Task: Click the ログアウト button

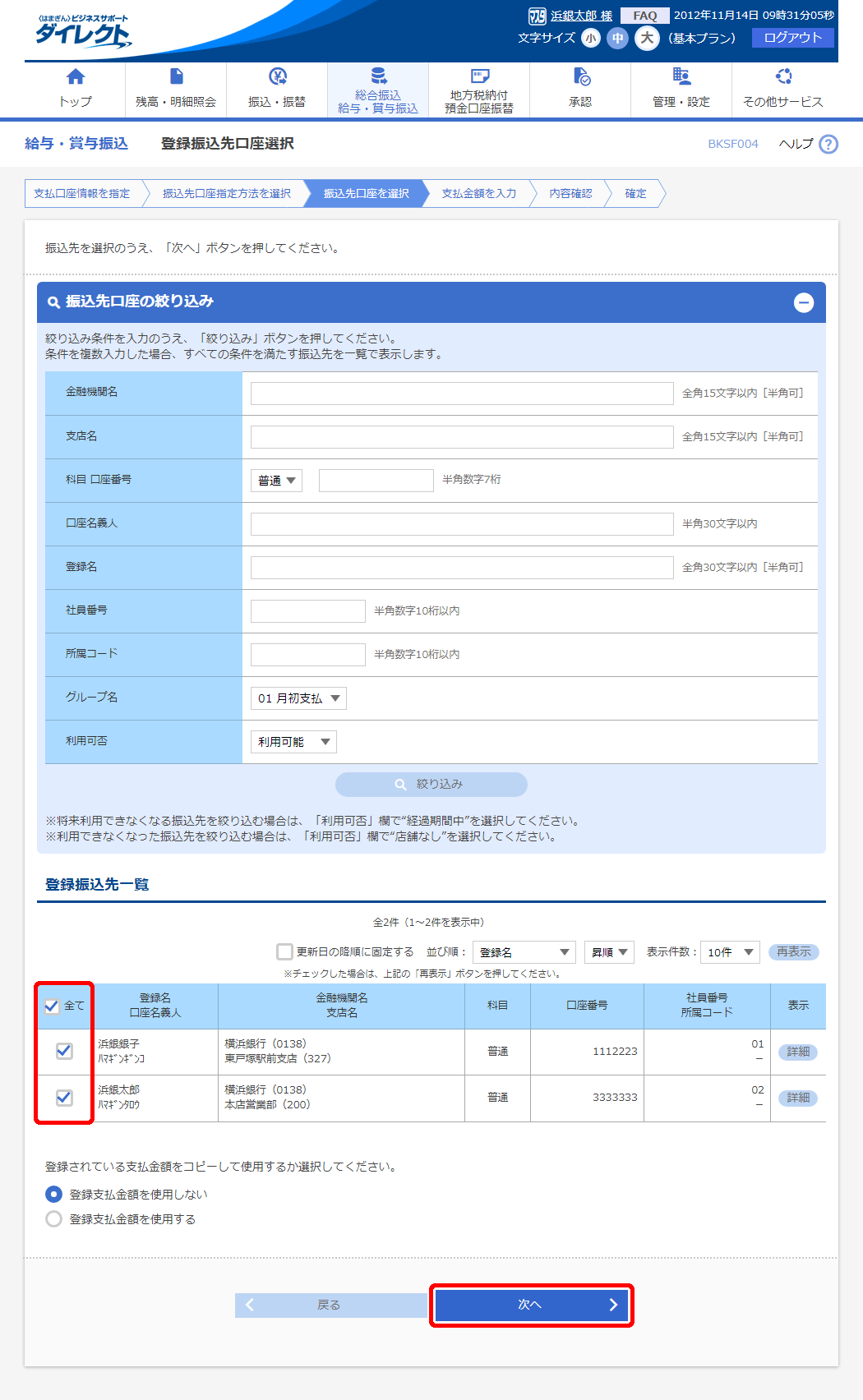Action: [x=792, y=38]
